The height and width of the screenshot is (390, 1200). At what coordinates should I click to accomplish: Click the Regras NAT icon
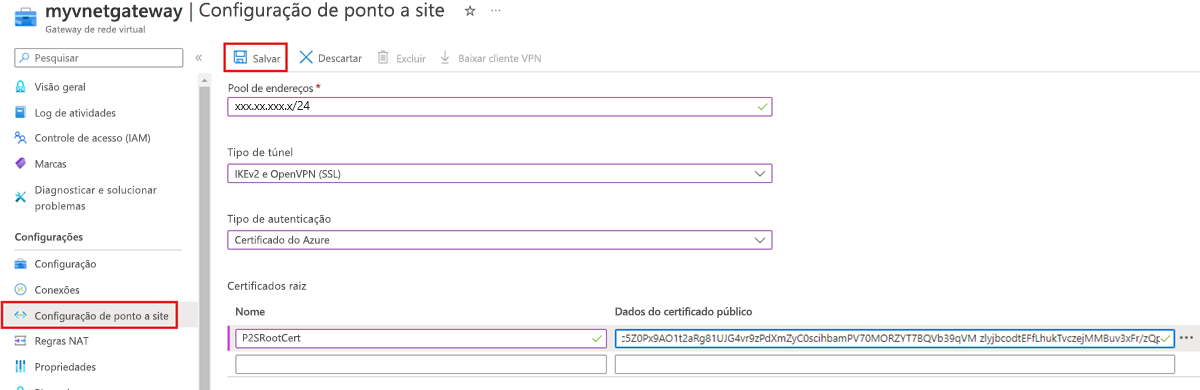(x=21, y=341)
